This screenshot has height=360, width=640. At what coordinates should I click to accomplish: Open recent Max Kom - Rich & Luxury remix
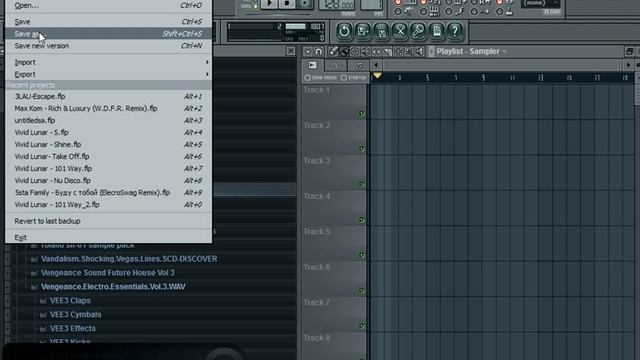pos(109,108)
